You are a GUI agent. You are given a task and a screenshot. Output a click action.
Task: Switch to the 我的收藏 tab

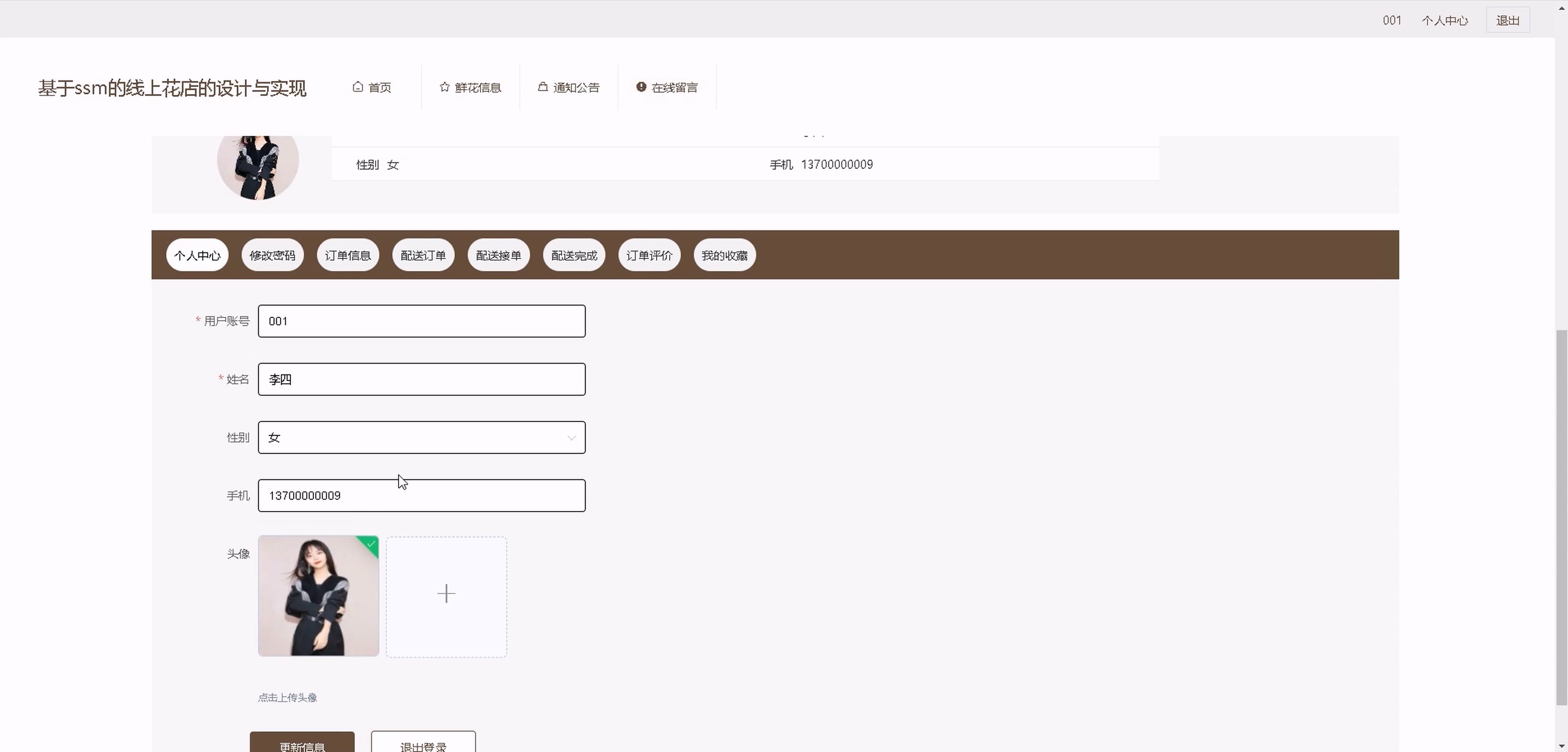pyautogui.click(x=724, y=256)
